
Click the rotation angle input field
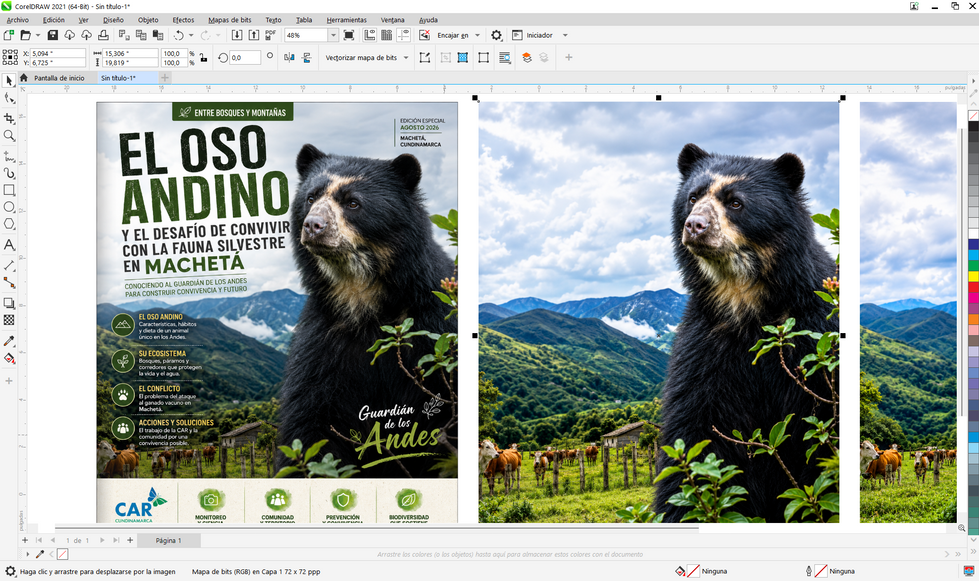coord(245,58)
